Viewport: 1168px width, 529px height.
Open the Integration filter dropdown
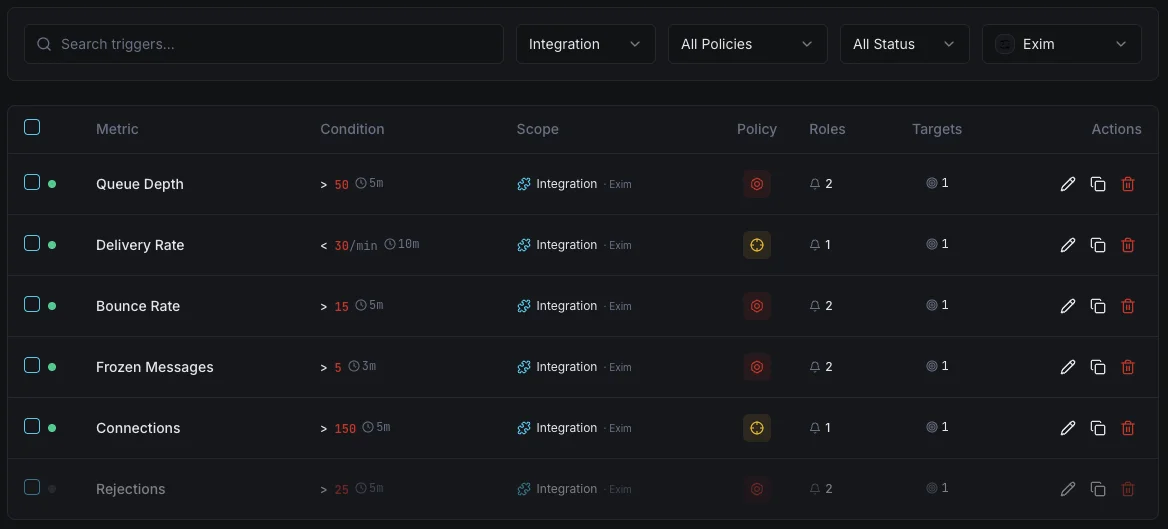coord(585,44)
